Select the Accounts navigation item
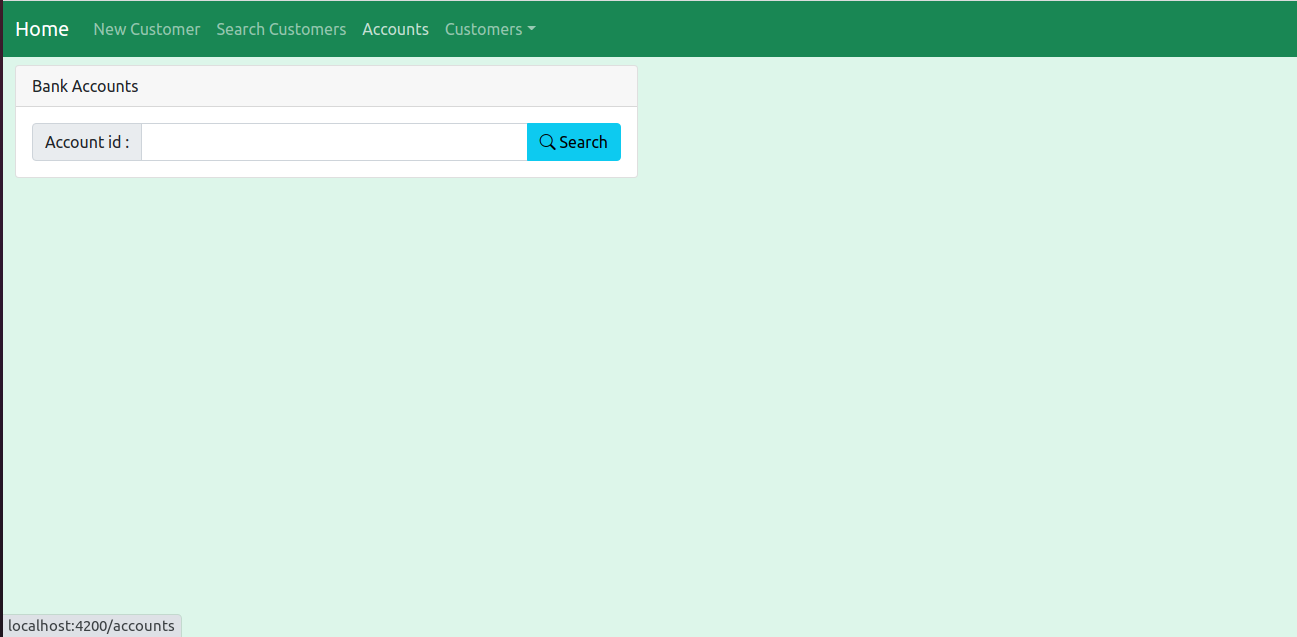The height and width of the screenshot is (637, 1297). pos(395,29)
